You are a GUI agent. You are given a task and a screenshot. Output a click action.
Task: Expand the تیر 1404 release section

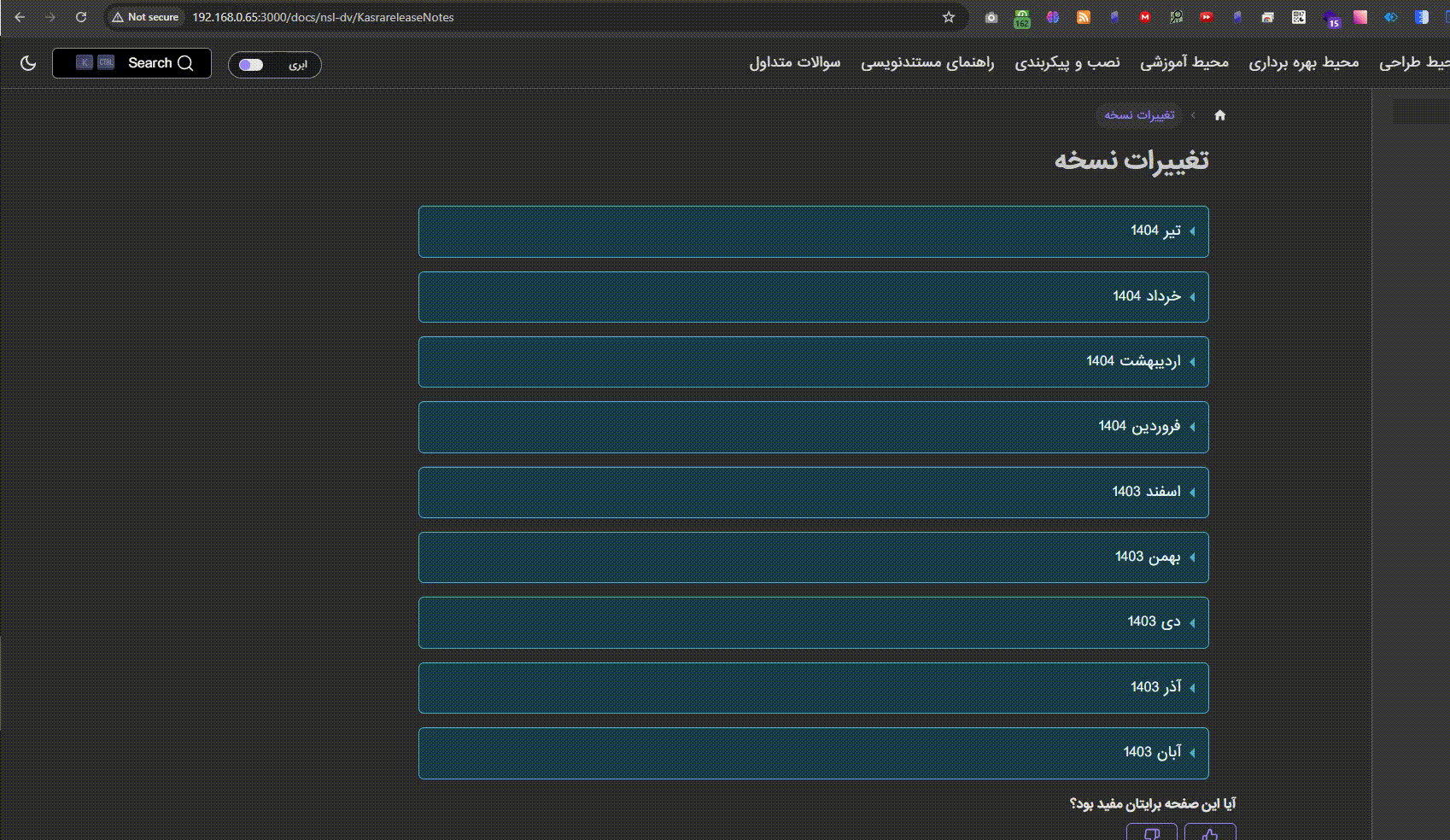(x=813, y=231)
